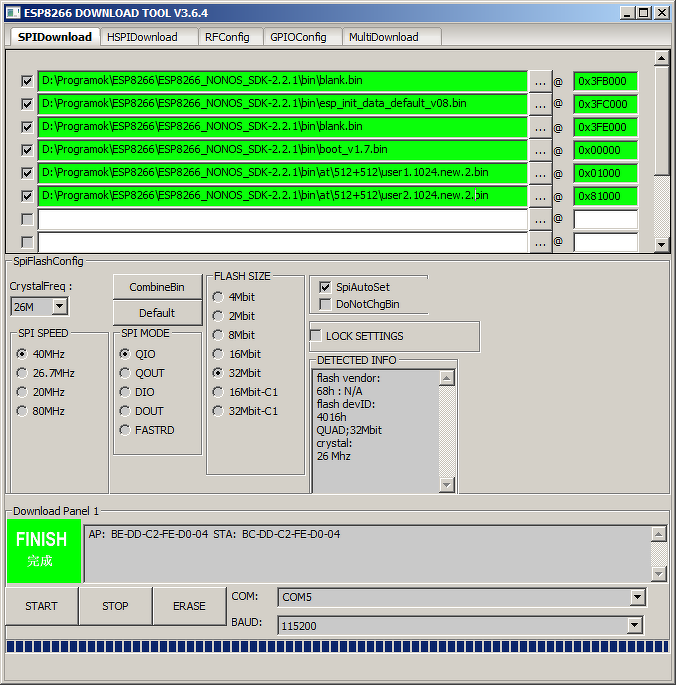Click the boot_v1.7.bin path field
Screen dimensions: 676x685
tap(283, 150)
